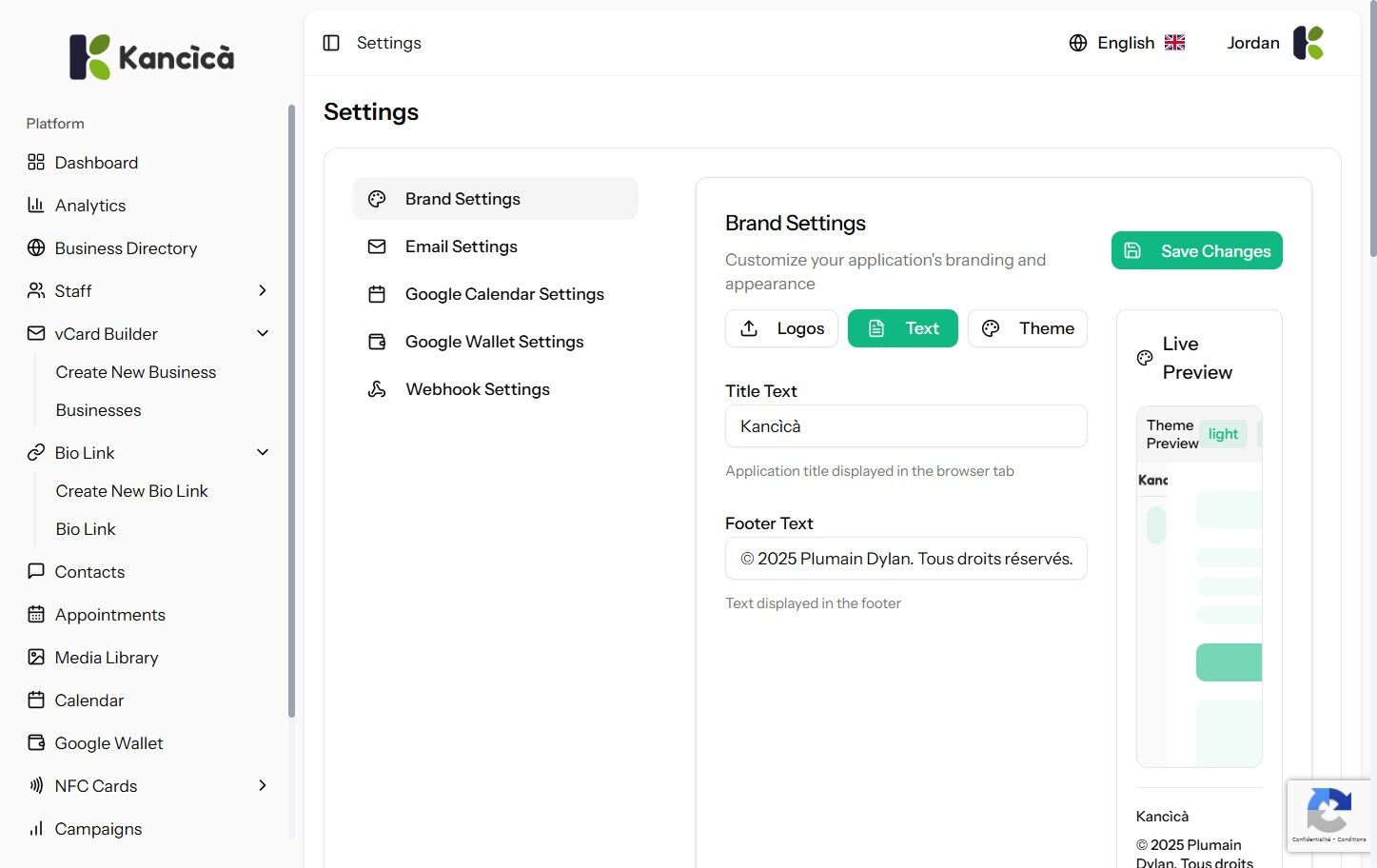Open Media Library page
This screenshot has height=868, width=1377.
click(x=106, y=658)
